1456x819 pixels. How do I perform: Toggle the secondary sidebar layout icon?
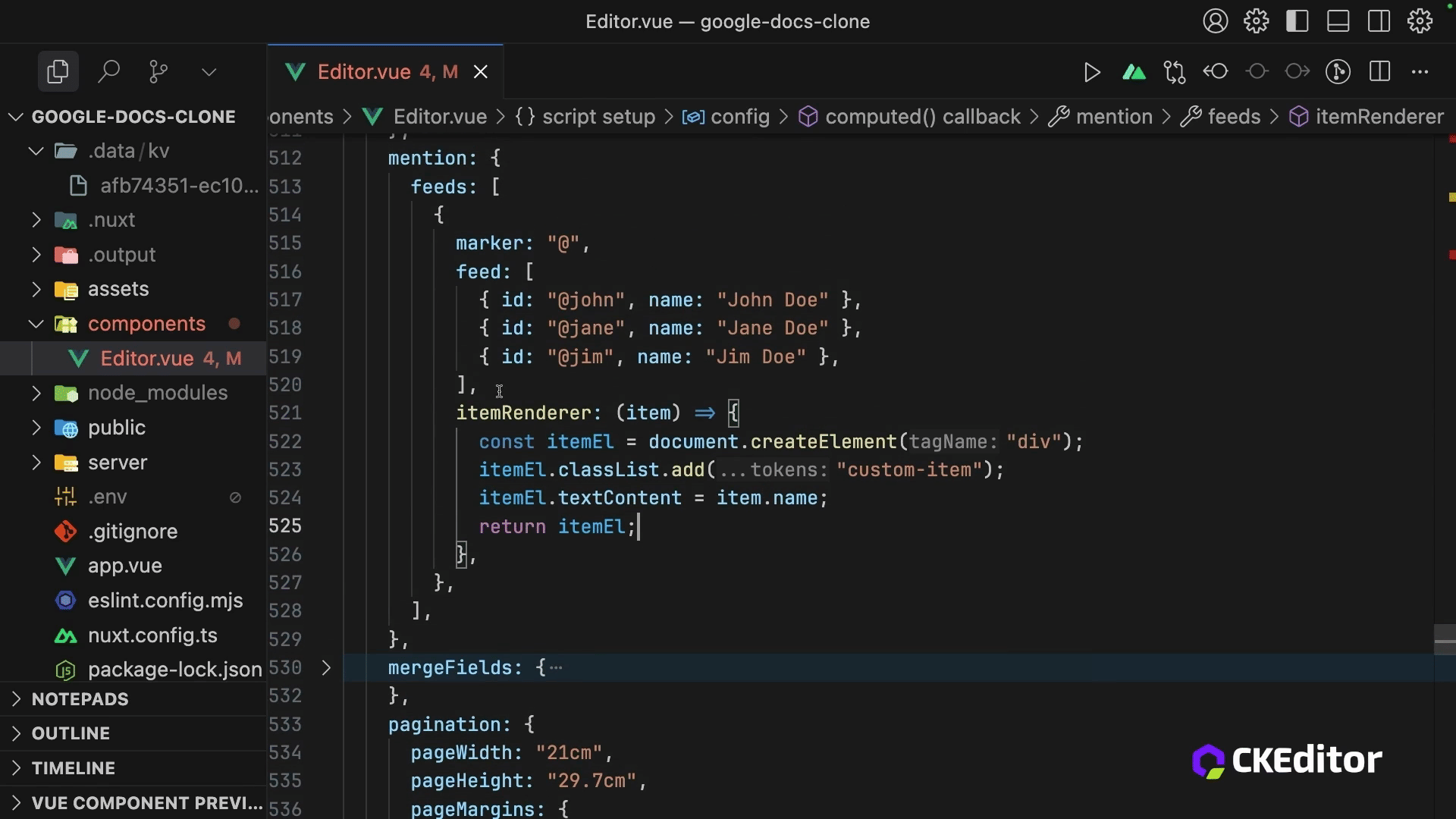coord(1379,21)
